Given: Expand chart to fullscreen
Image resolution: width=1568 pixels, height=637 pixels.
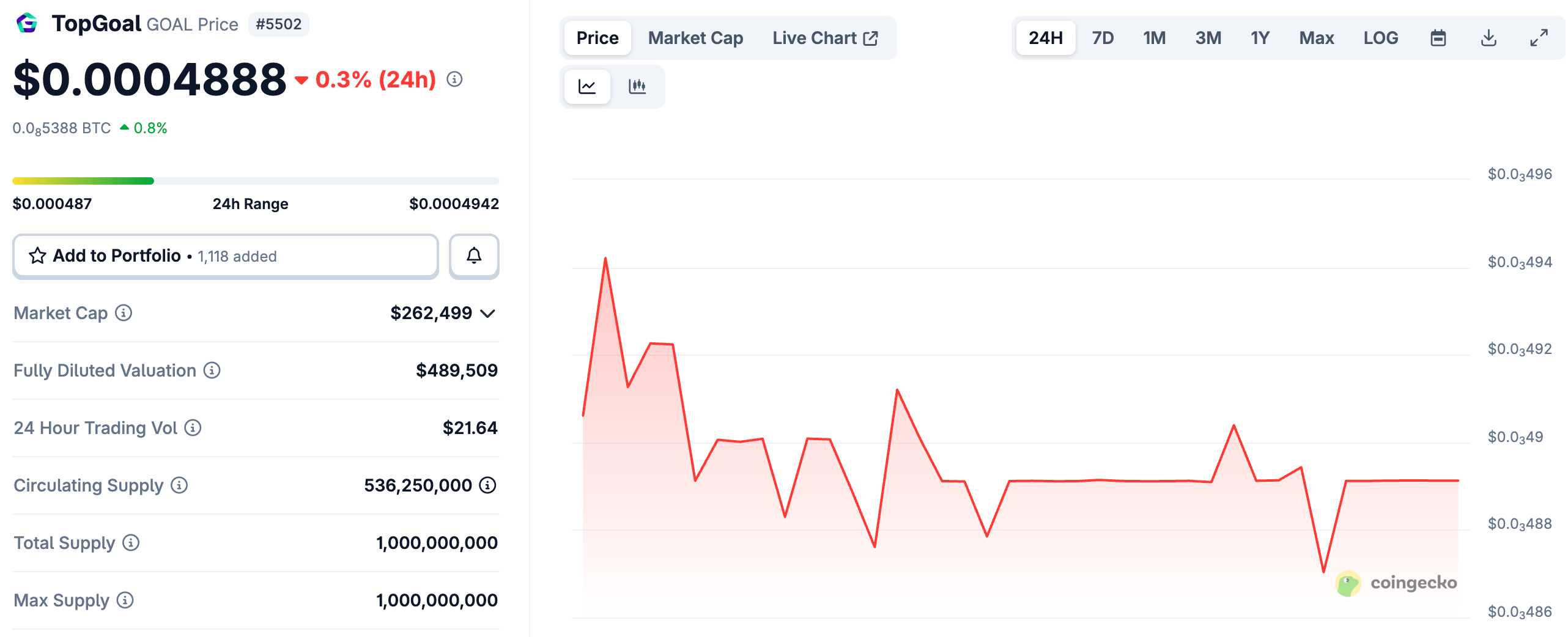Looking at the screenshot, I should (1539, 39).
